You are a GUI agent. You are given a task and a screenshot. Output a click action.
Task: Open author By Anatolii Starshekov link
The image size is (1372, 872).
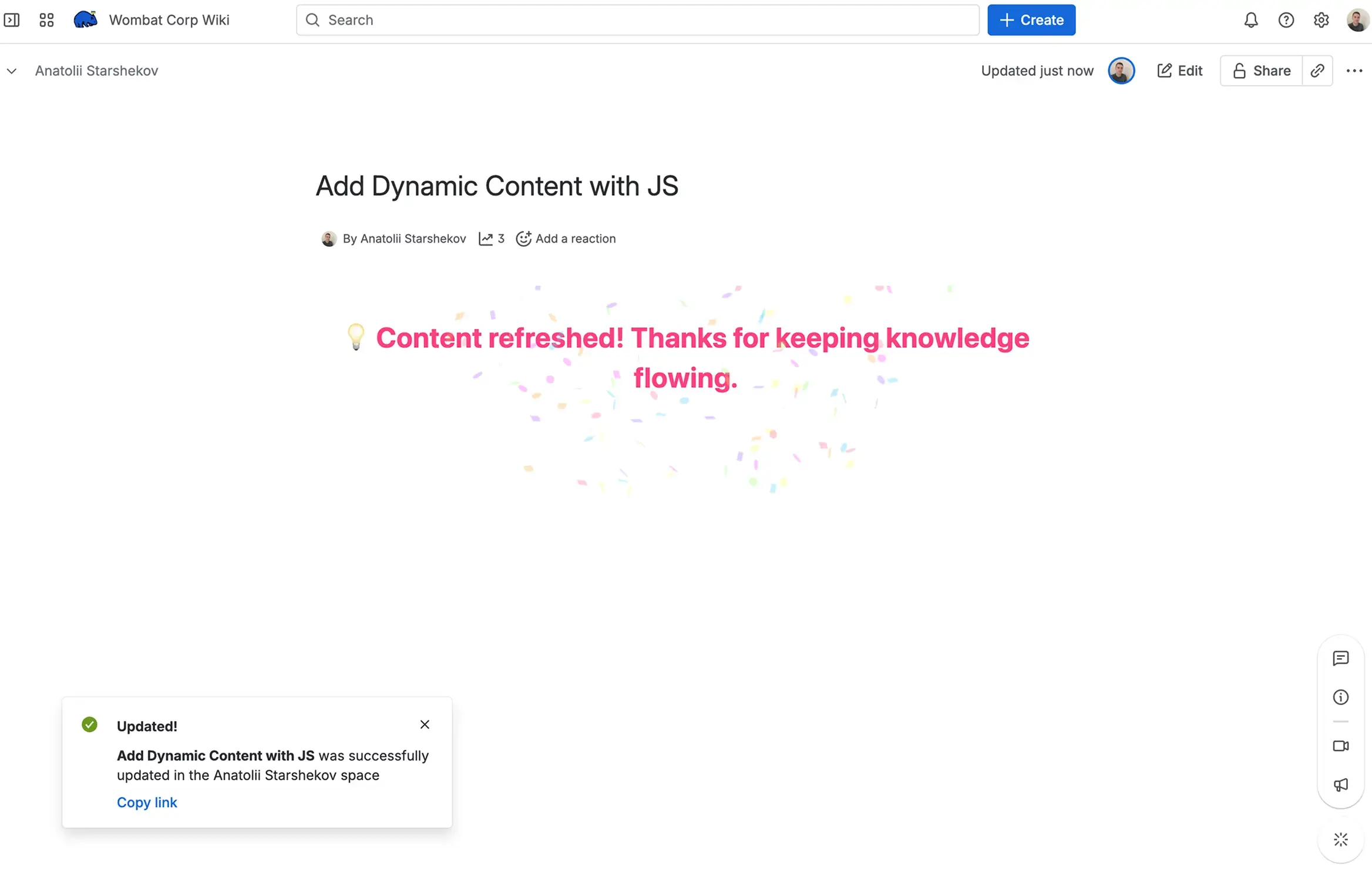pos(404,239)
